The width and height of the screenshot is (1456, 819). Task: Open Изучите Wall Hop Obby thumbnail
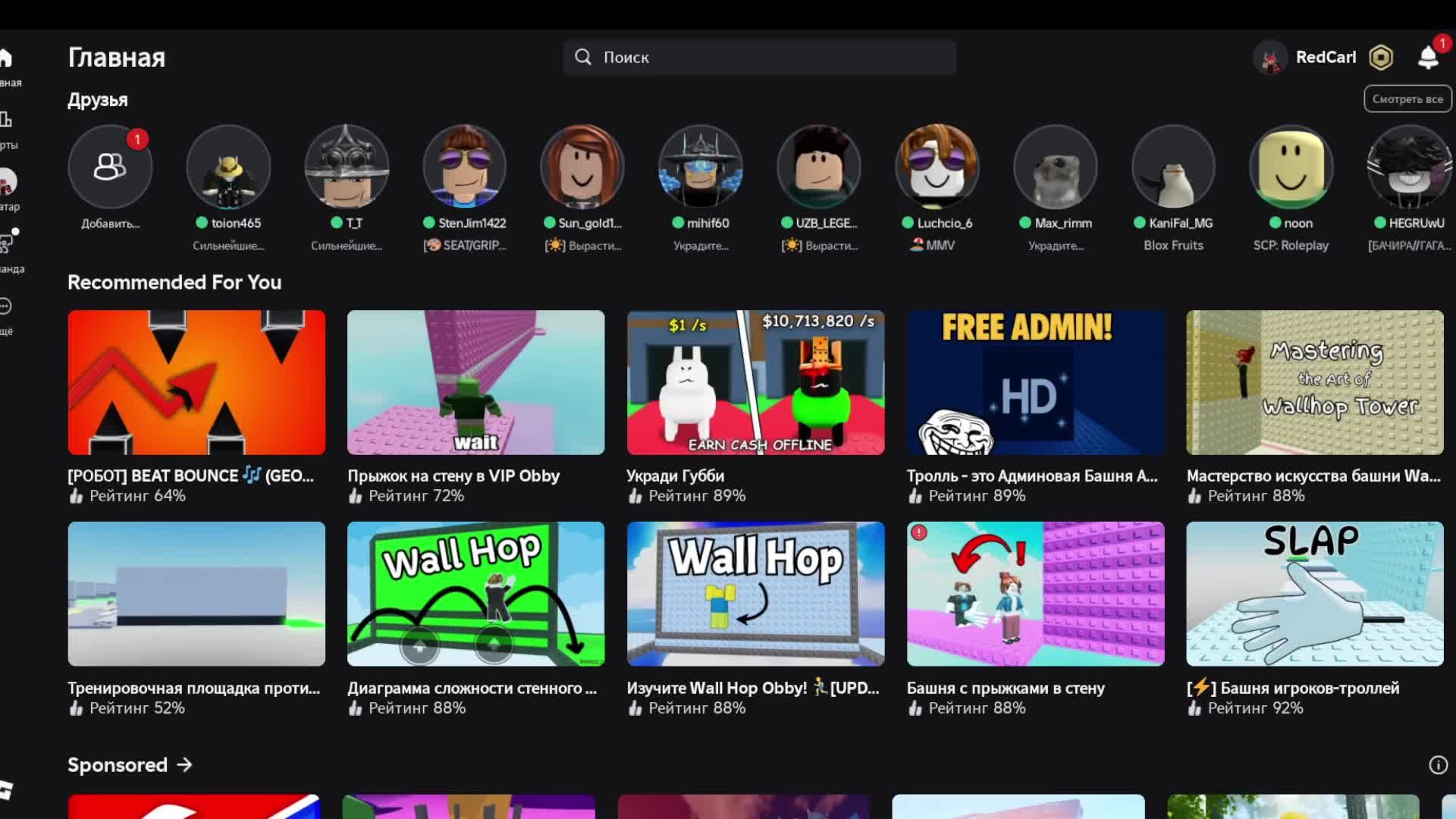pyautogui.click(x=756, y=594)
